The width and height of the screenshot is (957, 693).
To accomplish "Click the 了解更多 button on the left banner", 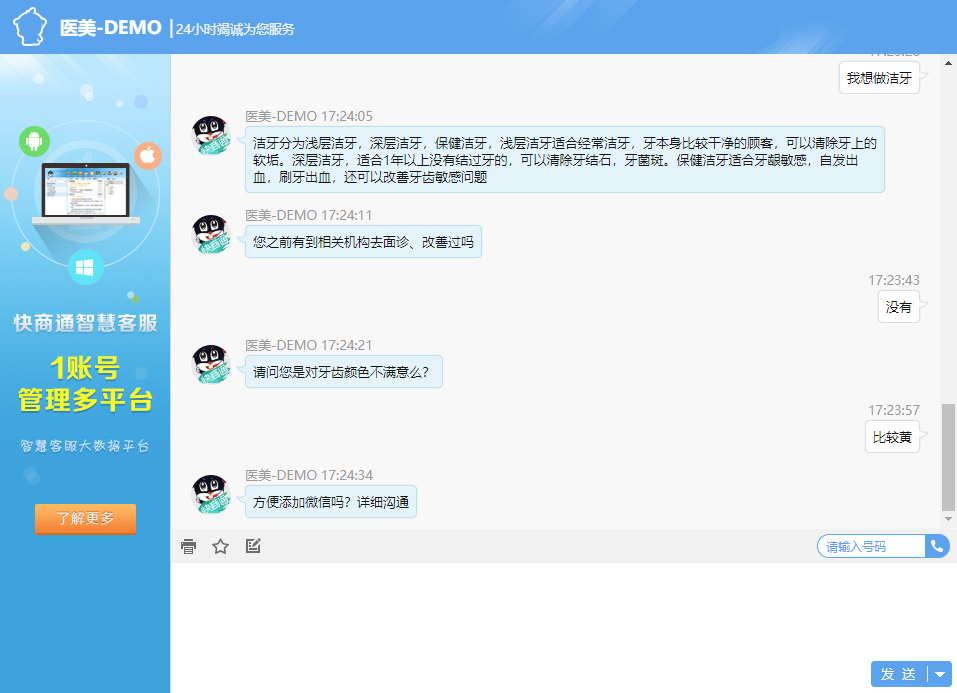I will tap(85, 519).
